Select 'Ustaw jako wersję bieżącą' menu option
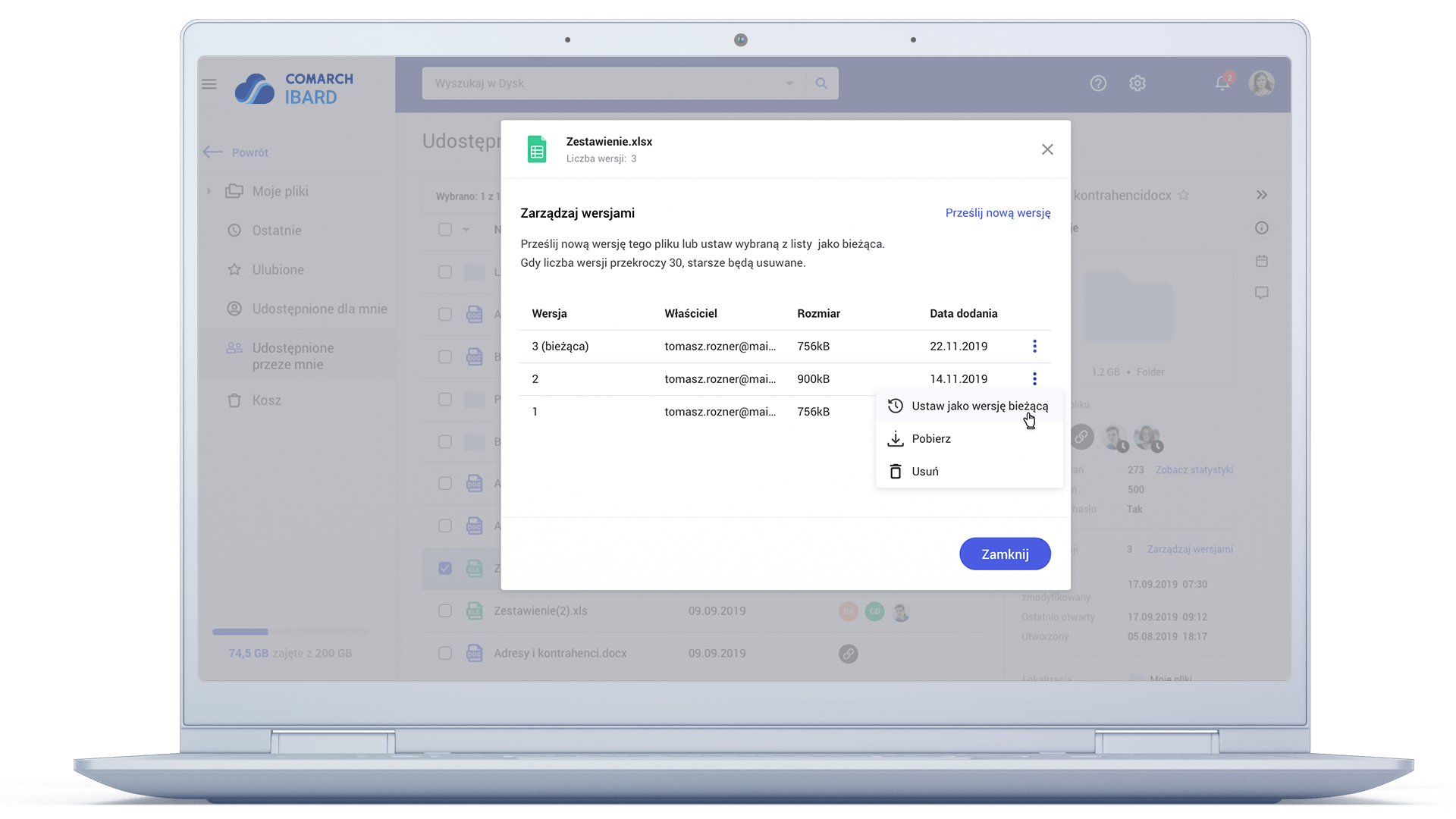 (x=969, y=406)
